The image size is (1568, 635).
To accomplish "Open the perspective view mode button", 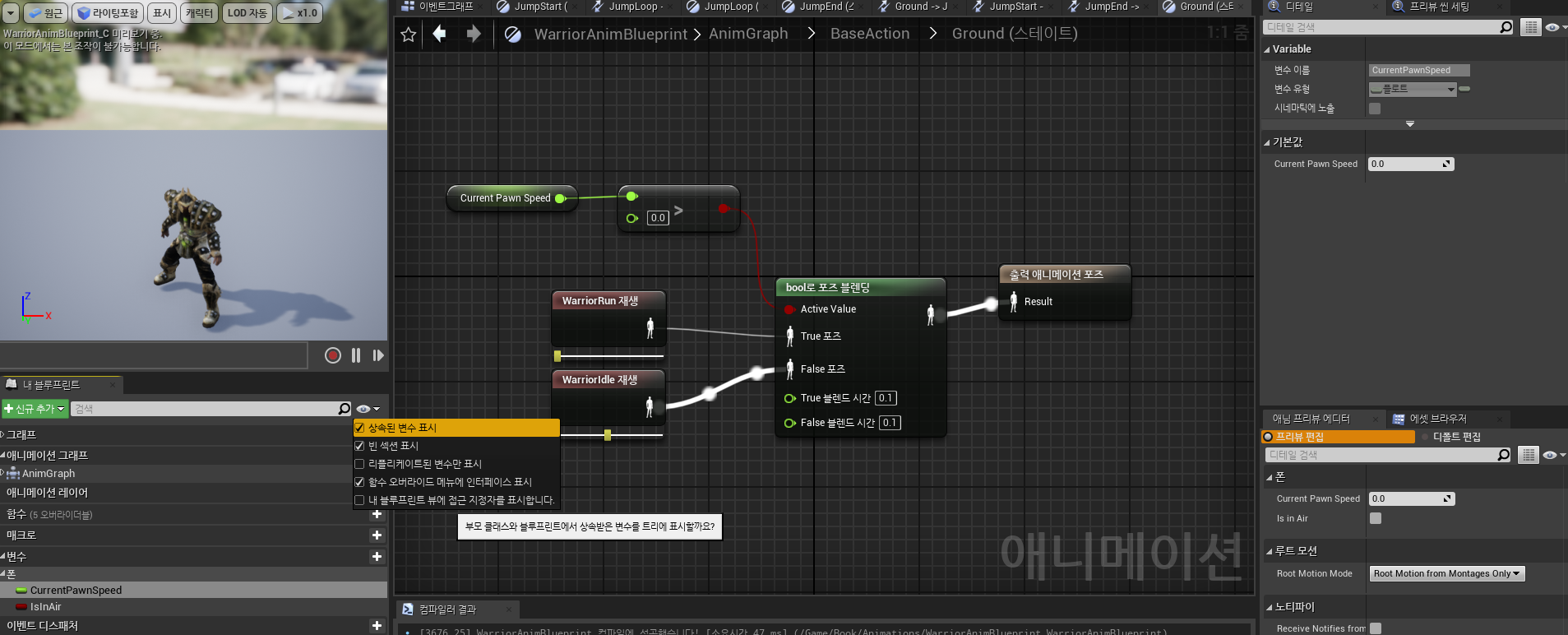I will pos(44,13).
